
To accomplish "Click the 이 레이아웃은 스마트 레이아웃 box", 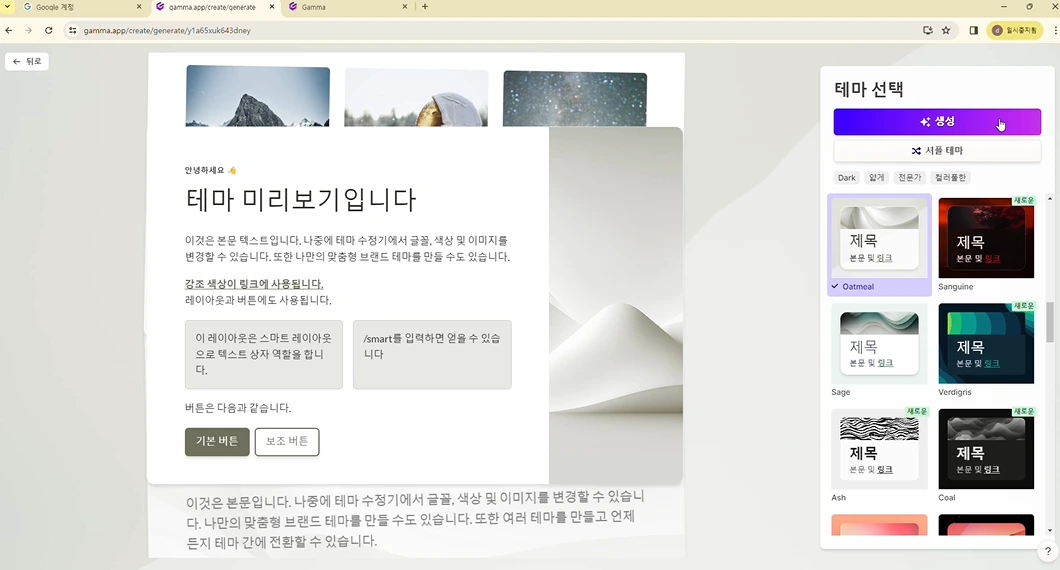I will 264,354.
